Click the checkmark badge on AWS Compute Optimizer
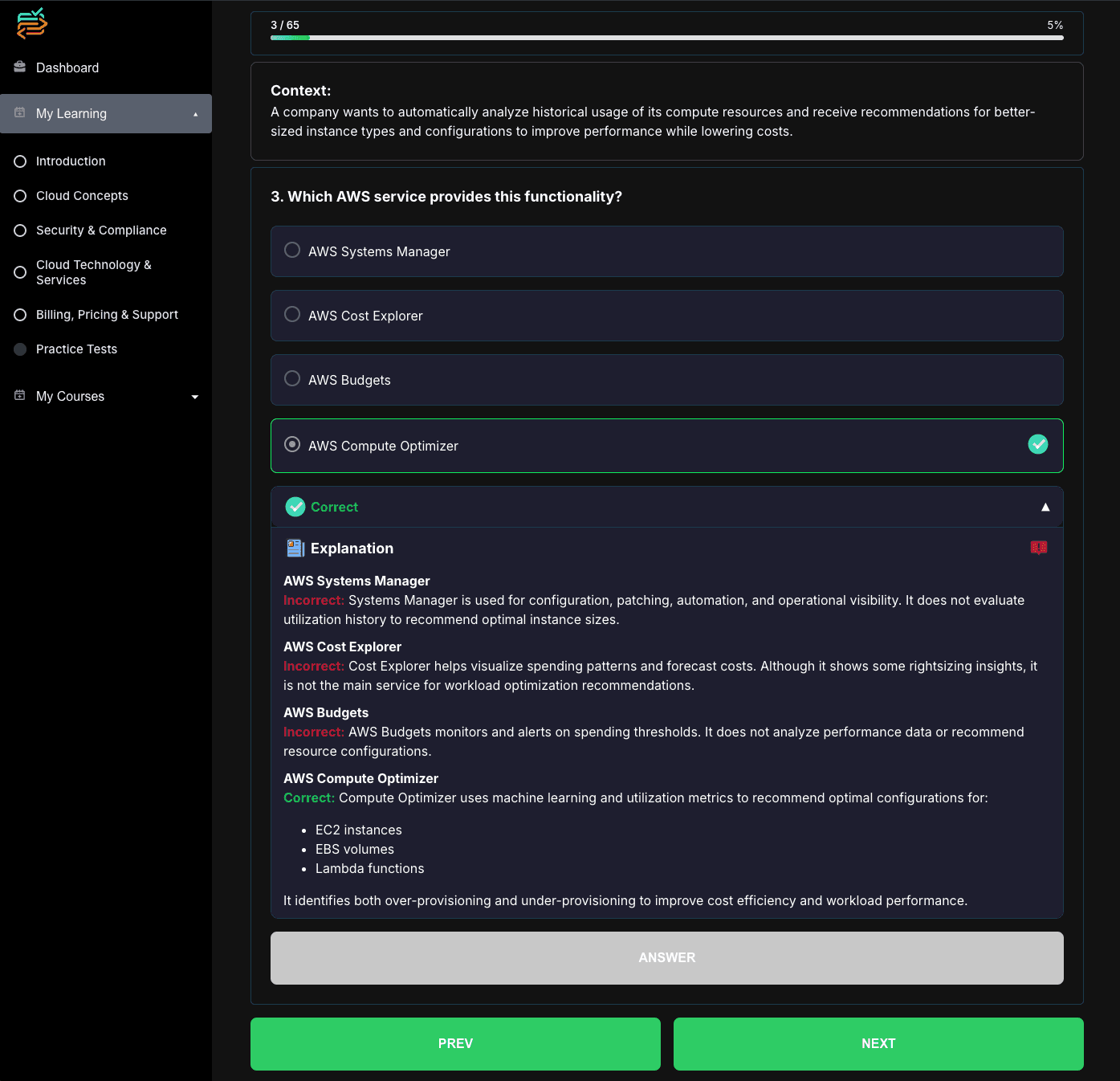 1037,444
